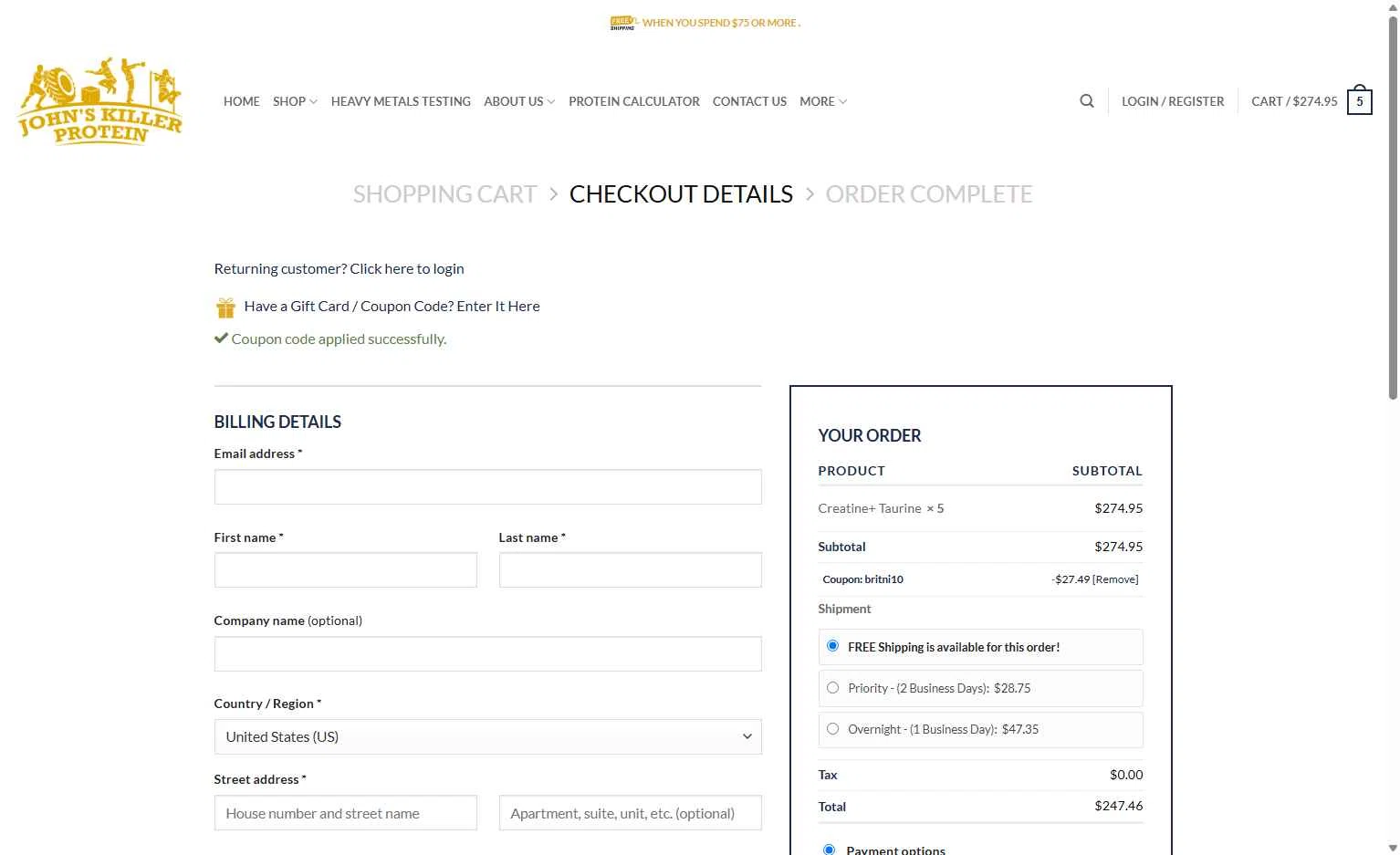Click the 'Coupon: britni10' label

tap(862, 579)
